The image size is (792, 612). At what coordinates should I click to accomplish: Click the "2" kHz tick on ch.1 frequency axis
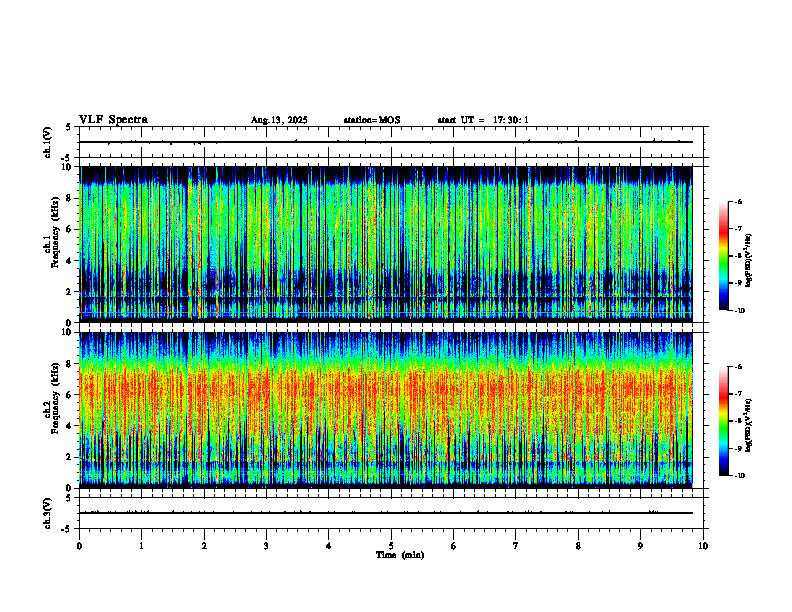click(70, 292)
